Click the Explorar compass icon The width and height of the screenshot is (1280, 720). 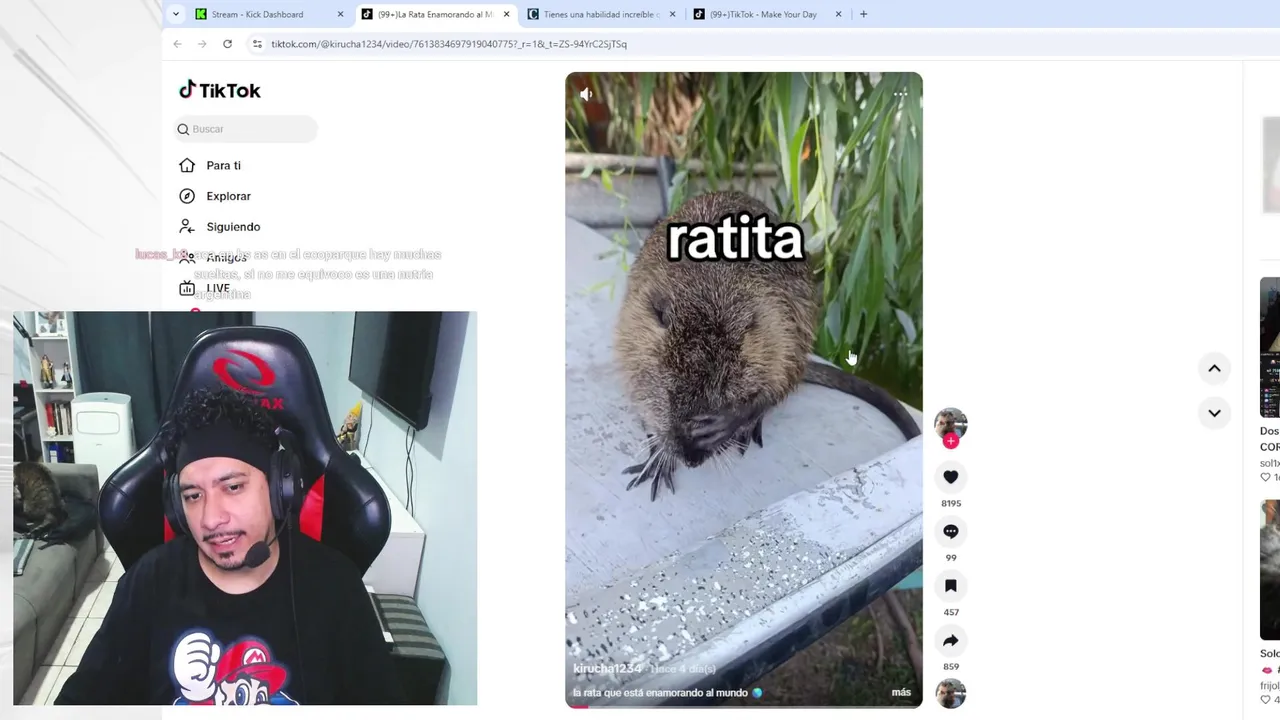pos(187,196)
